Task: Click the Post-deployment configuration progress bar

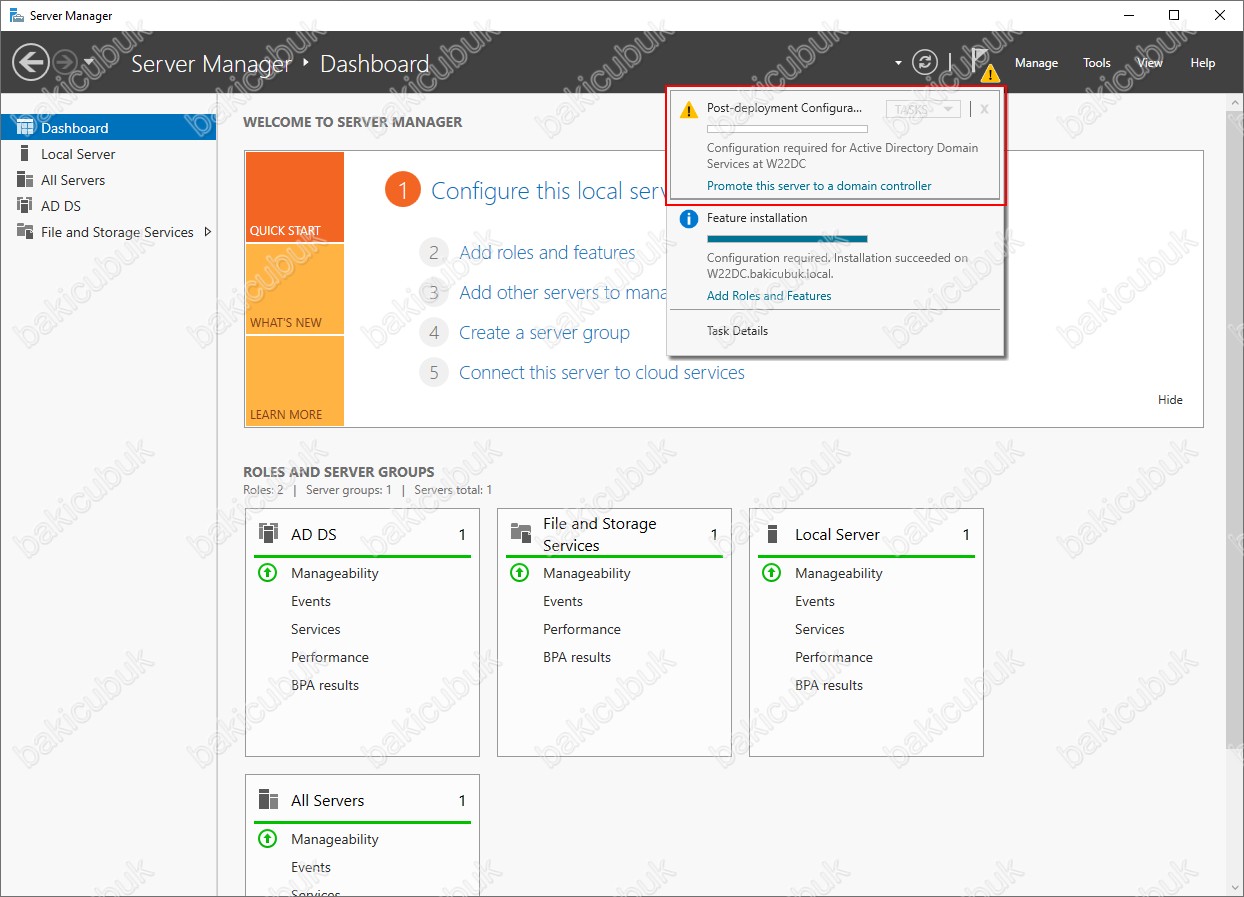Action: click(x=787, y=129)
